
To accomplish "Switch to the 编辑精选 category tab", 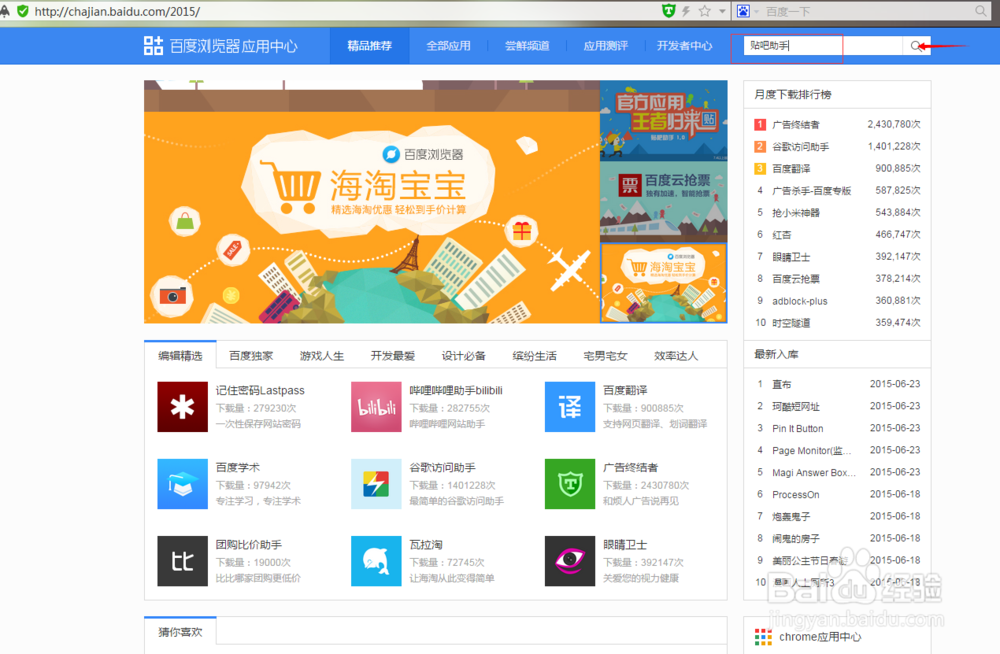I will (x=180, y=355).
